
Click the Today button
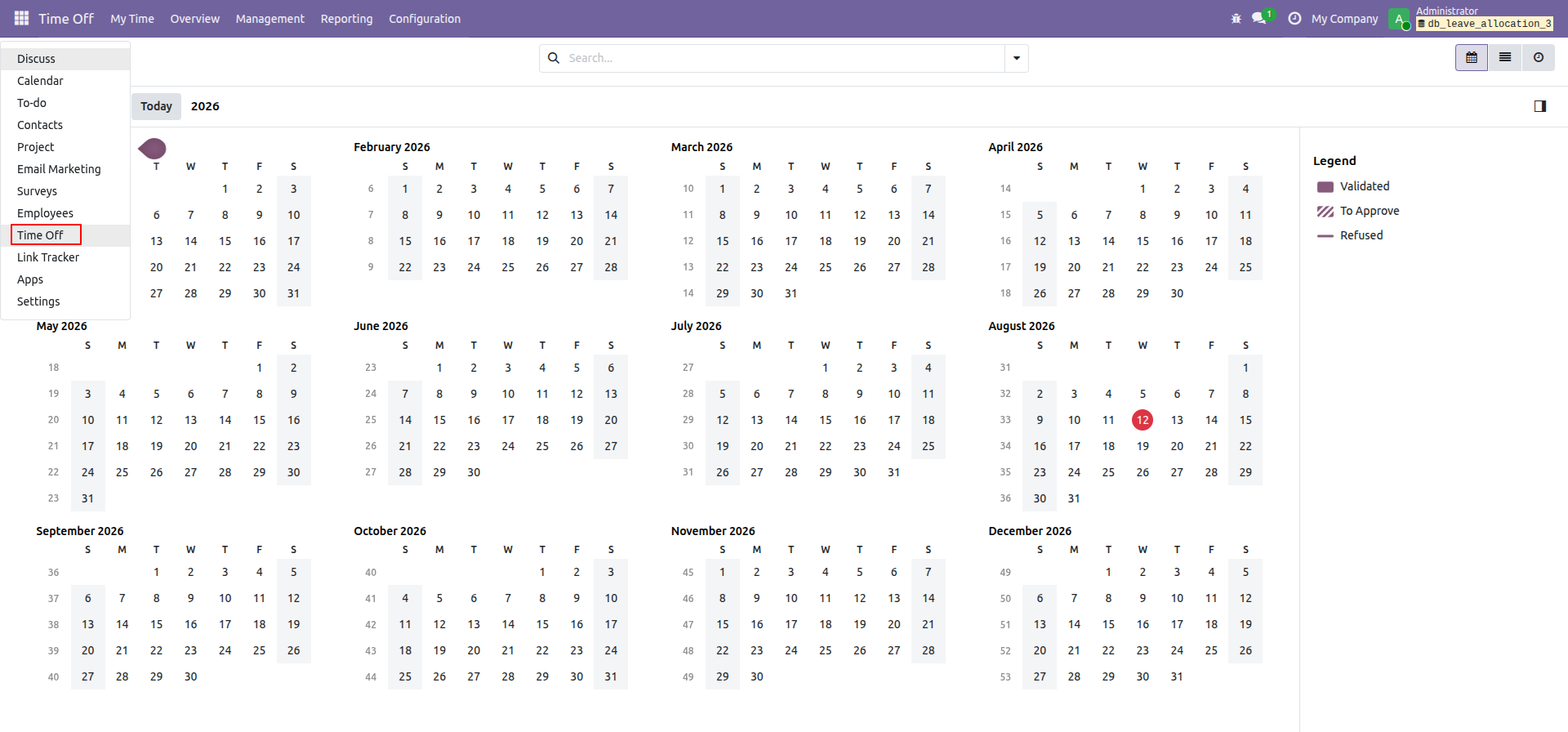click(156, 106)
